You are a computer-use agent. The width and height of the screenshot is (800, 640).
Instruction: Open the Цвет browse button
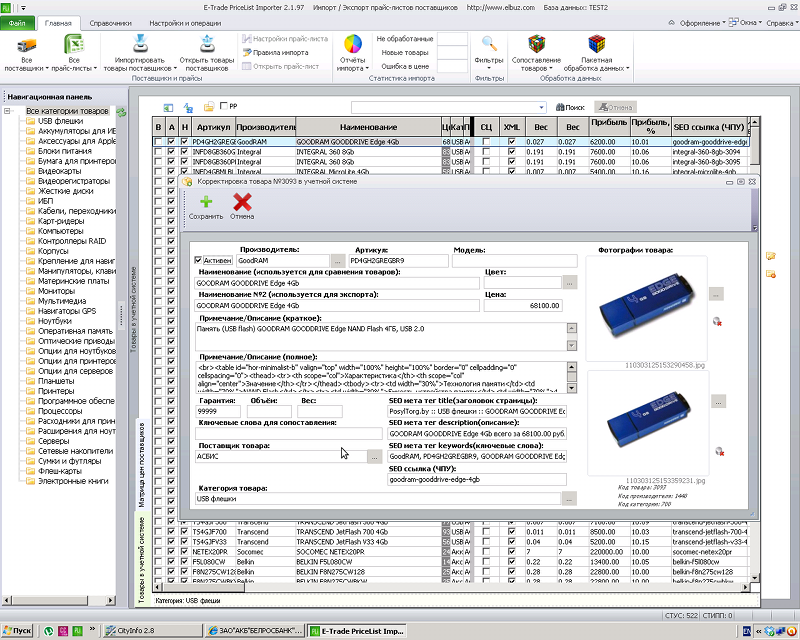click(570, 282)
